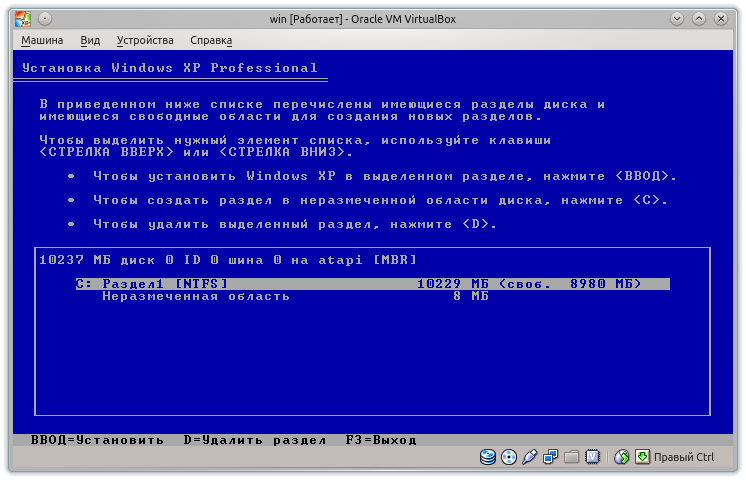Click the hard disk activity status icon
This screenshot has width=746, height=480.
coord(488,457)
